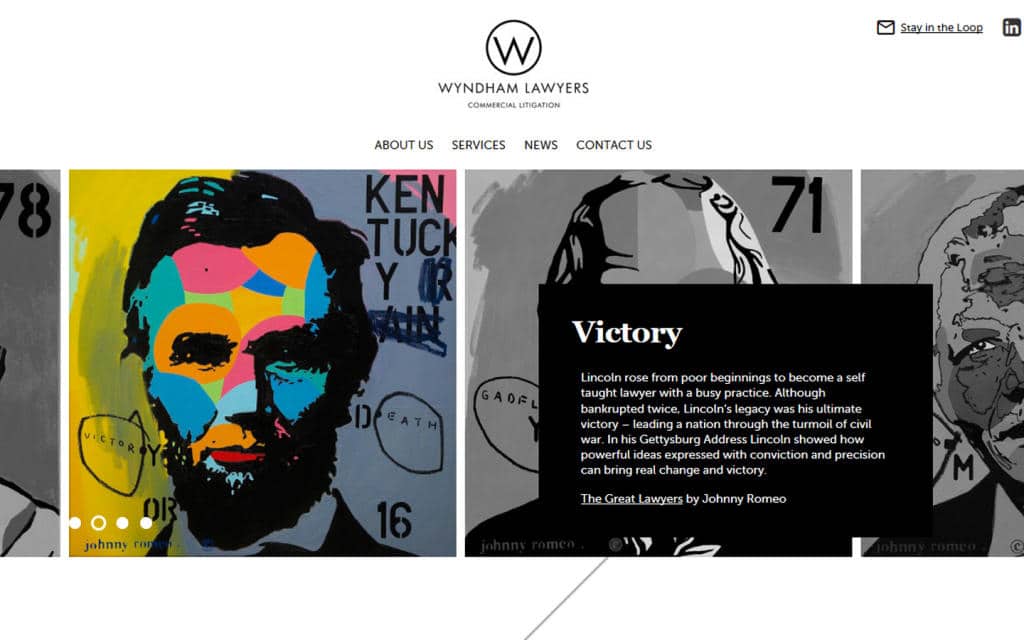The width and height of the screenshot is (1024, 640).
Task: Select the colorful Lincoln portrait slide
Action: (263, 363)
